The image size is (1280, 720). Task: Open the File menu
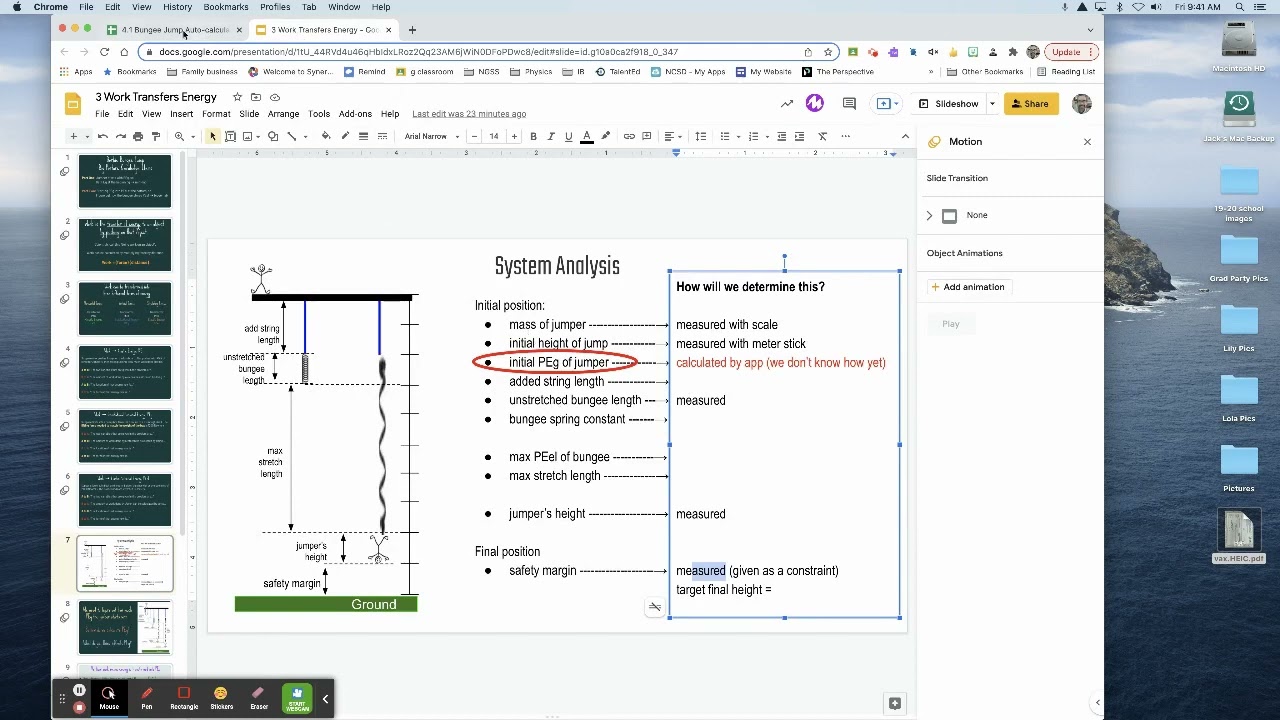[x=102, y=114]
